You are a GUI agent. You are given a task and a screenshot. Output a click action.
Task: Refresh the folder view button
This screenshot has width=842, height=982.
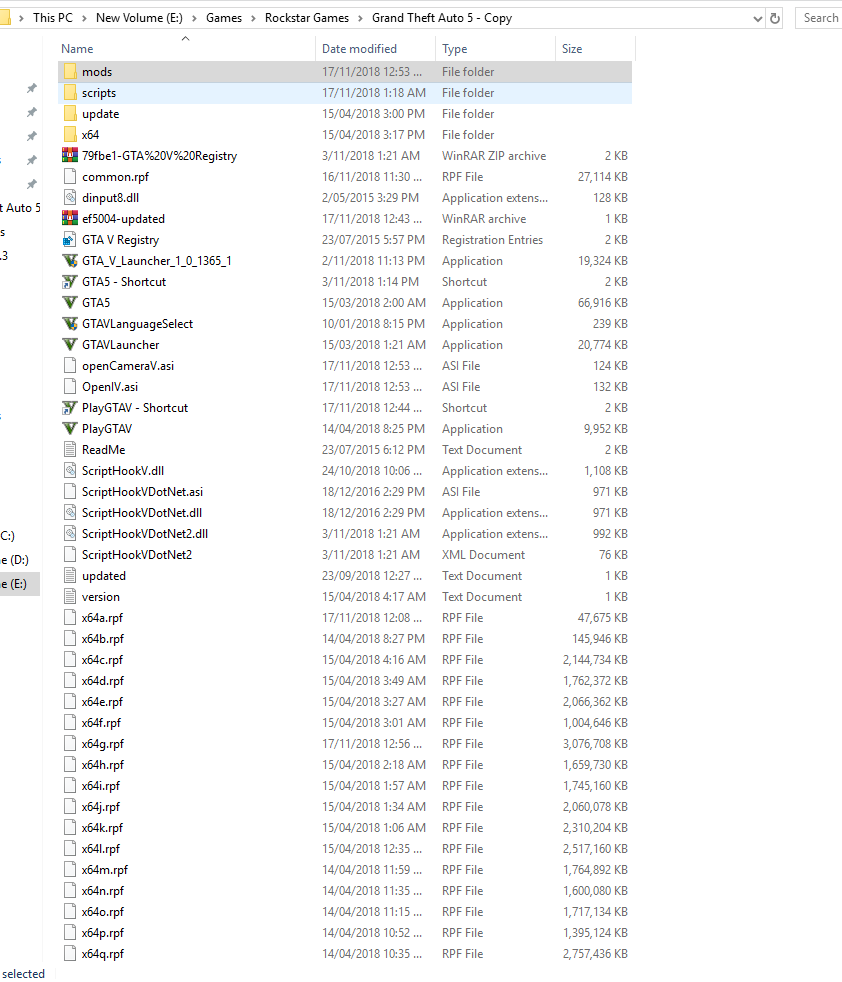[775, 18]
